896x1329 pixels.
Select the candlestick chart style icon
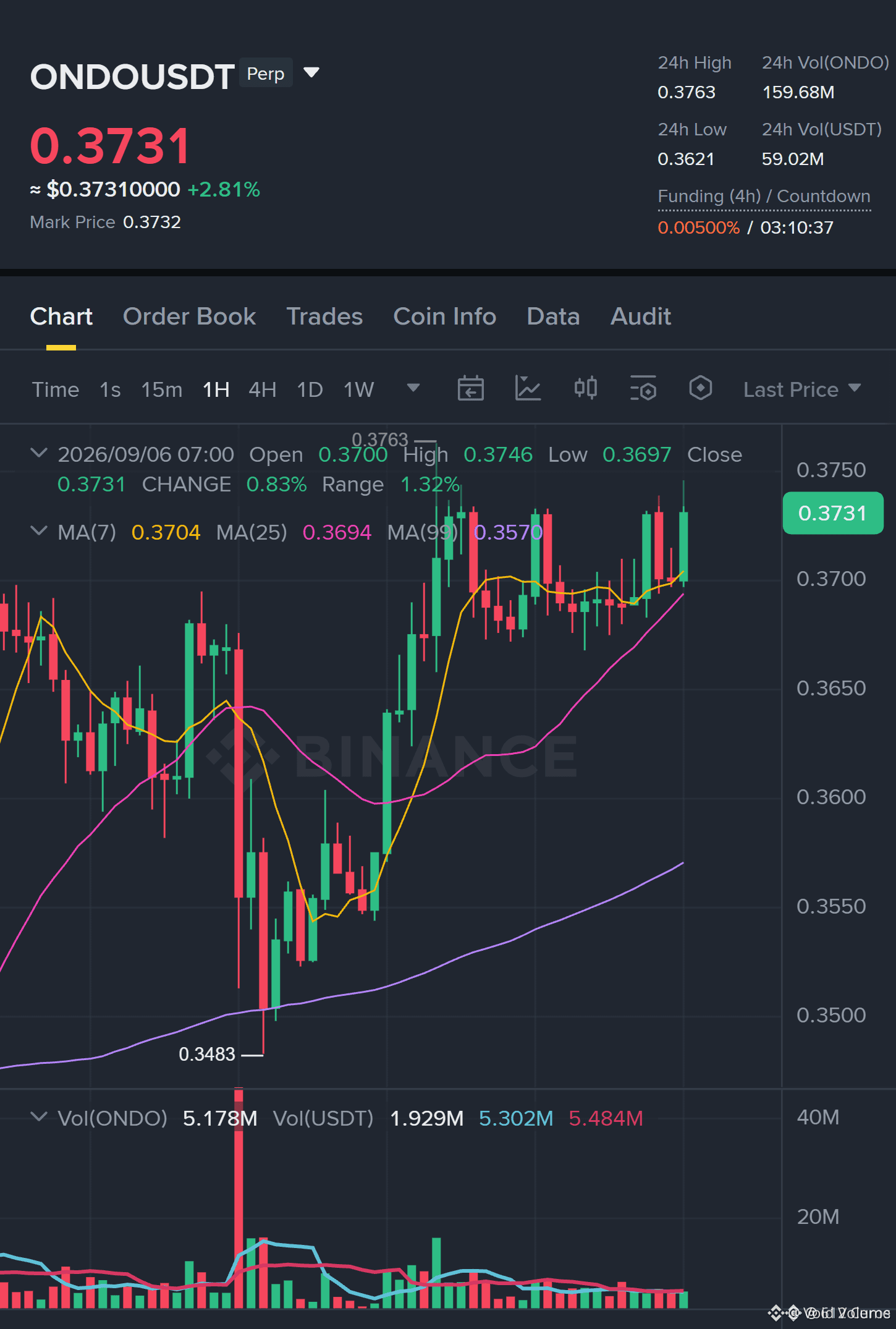585,388
